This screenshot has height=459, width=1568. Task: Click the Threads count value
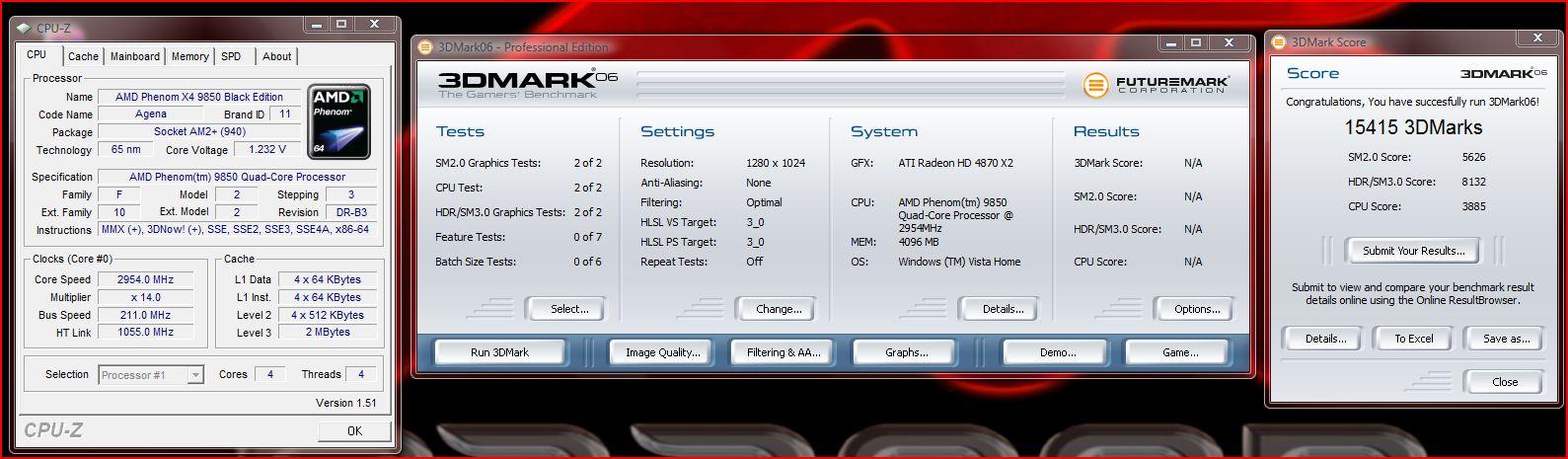(x=361, y=375)
